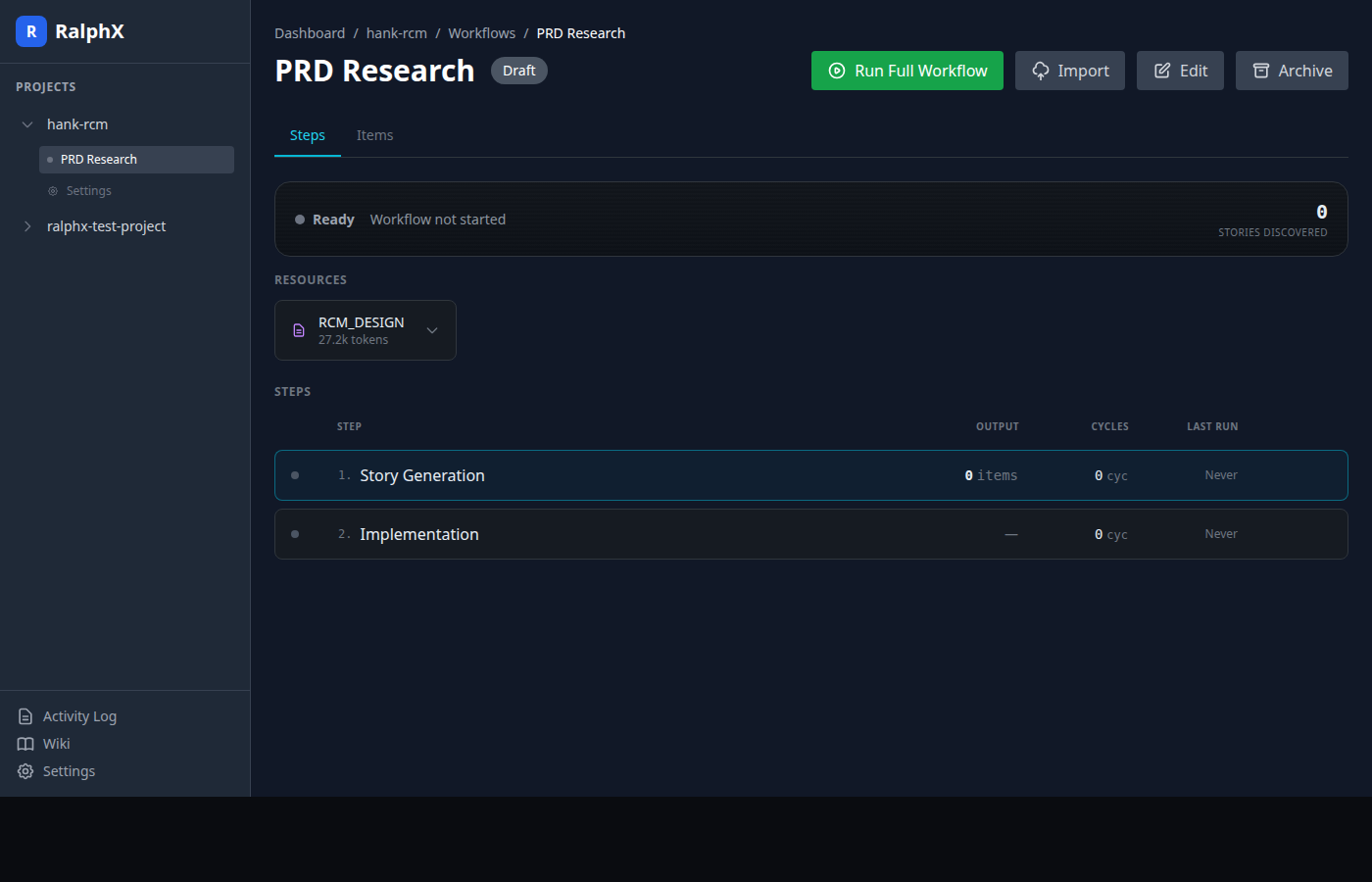Click the hank-rcm project name

pos(77,124)
